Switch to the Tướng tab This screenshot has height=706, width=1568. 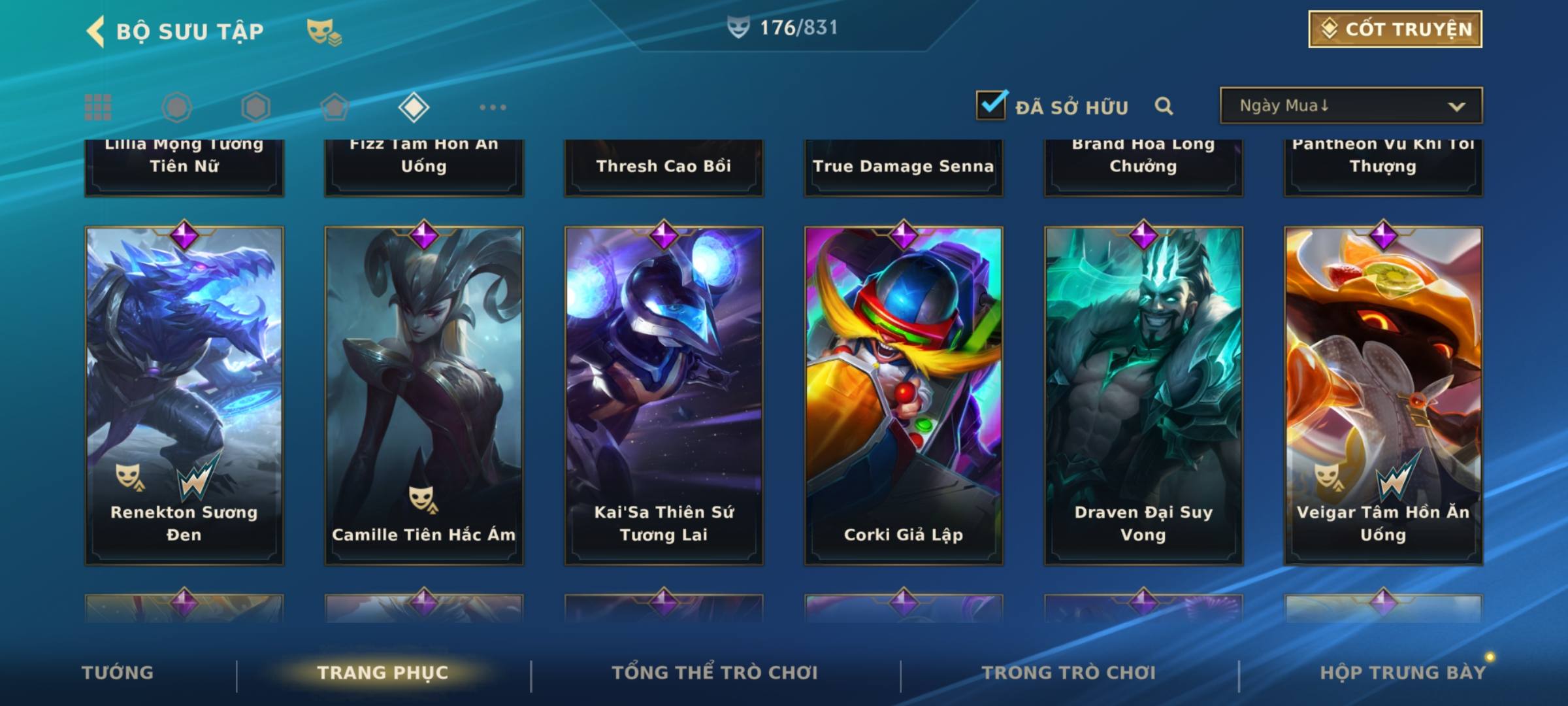click(118, 673)
